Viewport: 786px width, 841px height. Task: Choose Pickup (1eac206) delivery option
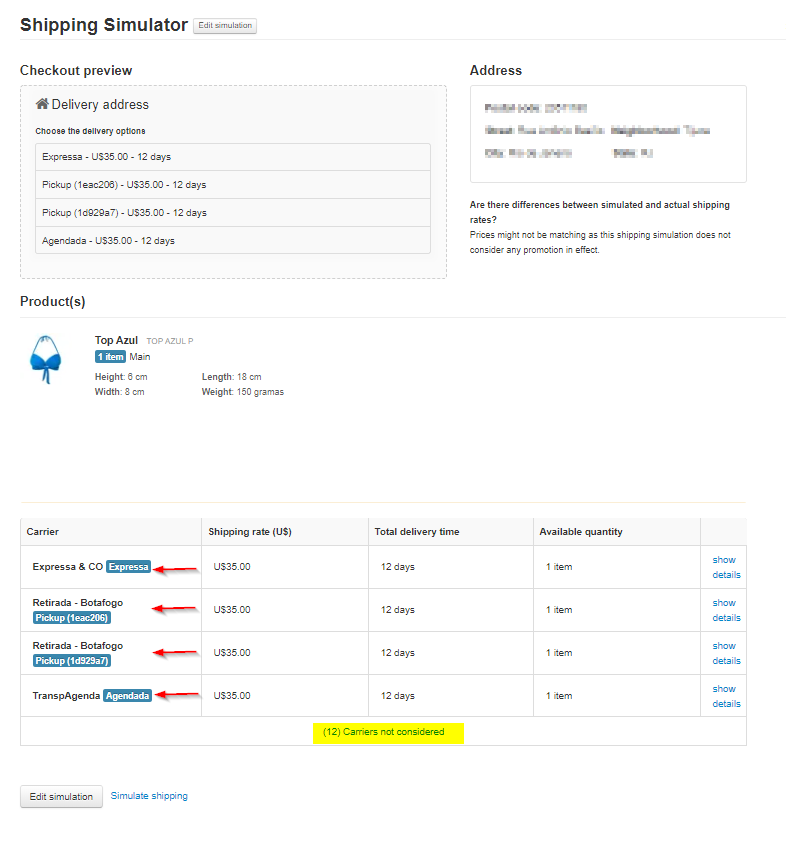point(233,185)
